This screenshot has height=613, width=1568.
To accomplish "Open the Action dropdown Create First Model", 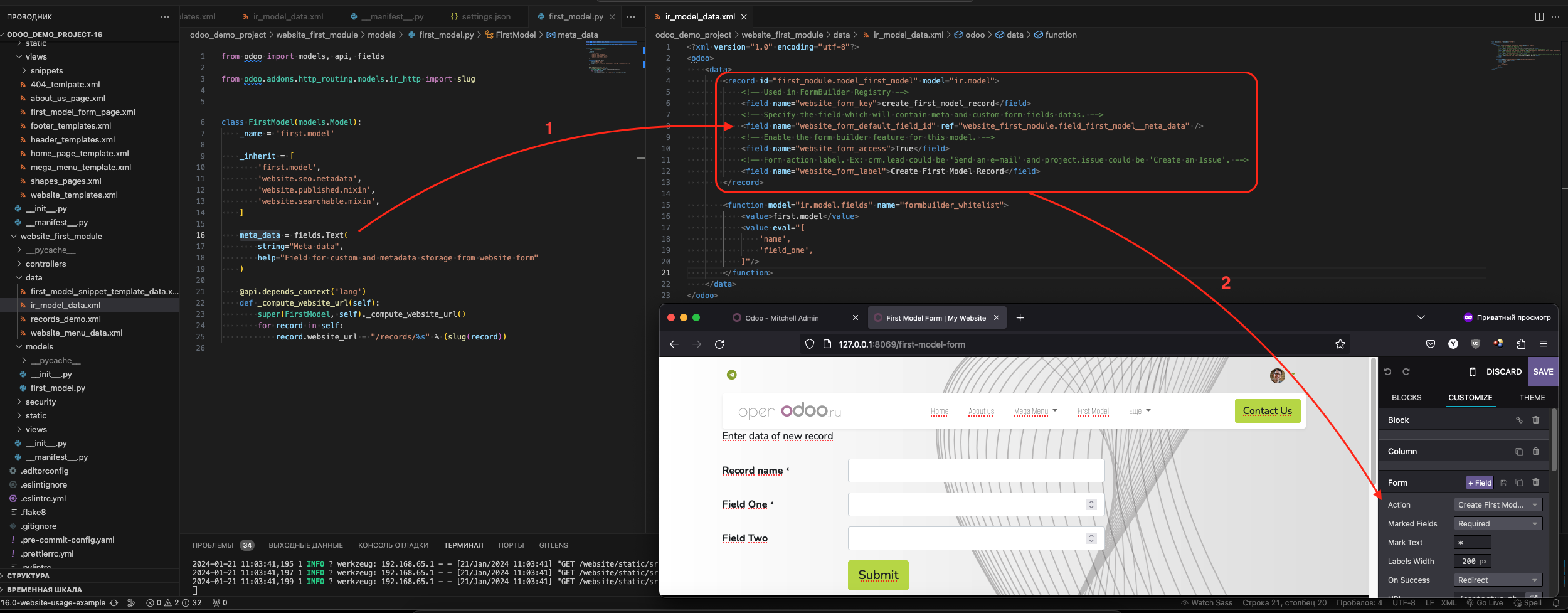I will point(1498,505).
